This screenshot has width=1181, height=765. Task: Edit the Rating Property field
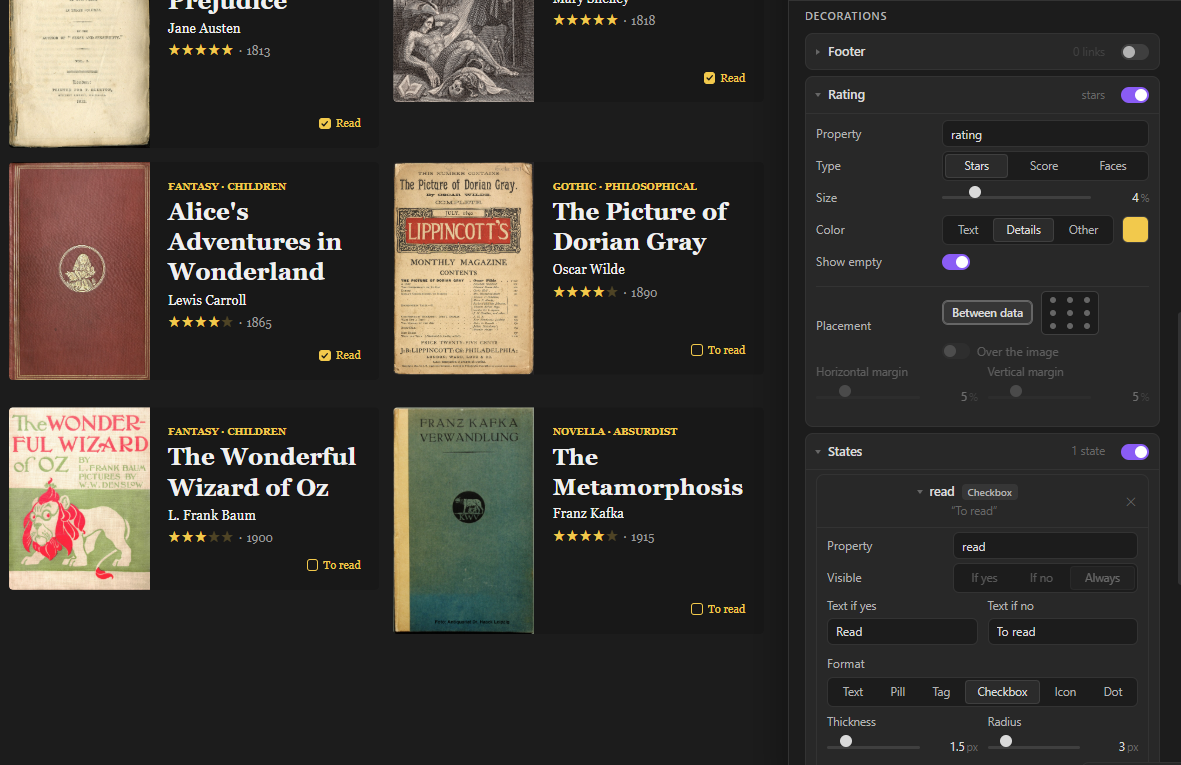point(1045,135)
